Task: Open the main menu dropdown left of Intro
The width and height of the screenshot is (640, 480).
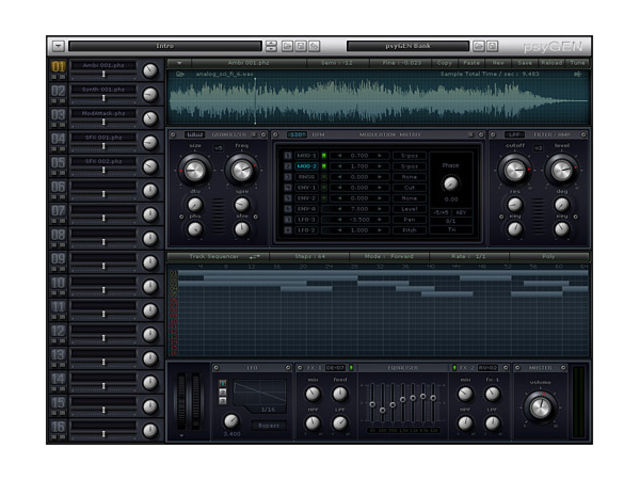Action: click(58, 46)
